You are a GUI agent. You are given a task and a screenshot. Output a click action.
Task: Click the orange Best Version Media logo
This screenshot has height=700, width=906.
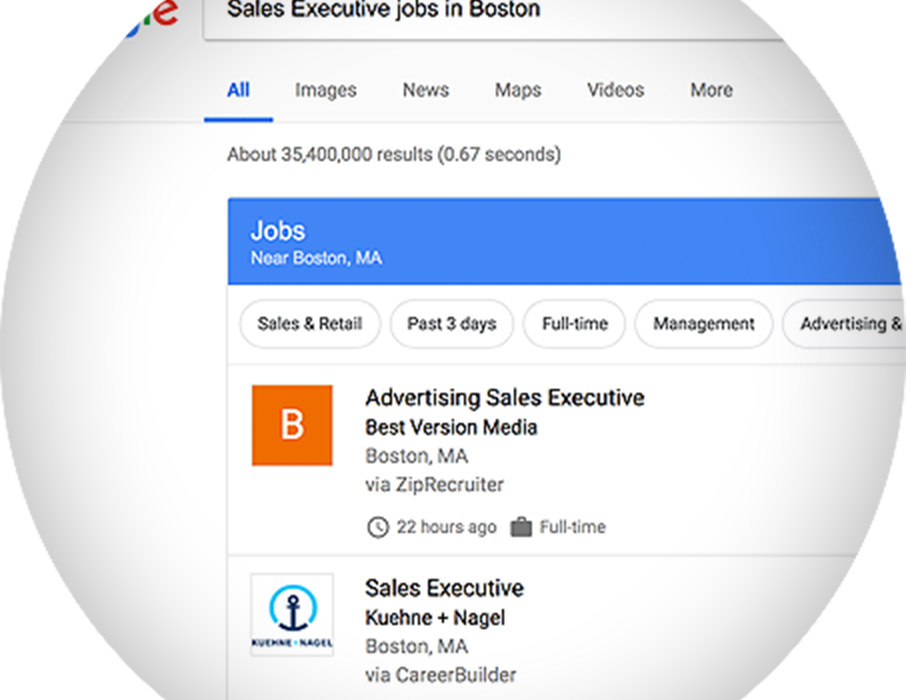[x=292, y=425]
